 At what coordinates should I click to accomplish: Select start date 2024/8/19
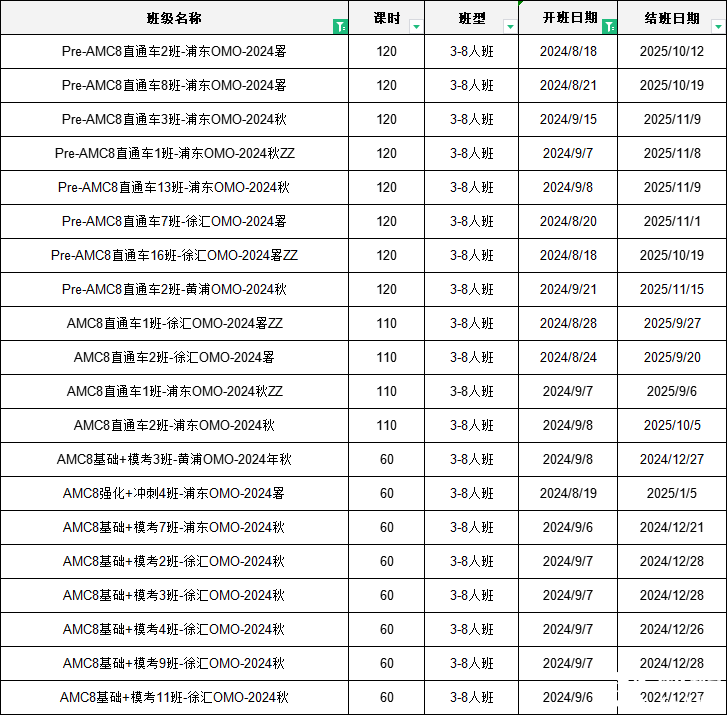tap(568, 493)
